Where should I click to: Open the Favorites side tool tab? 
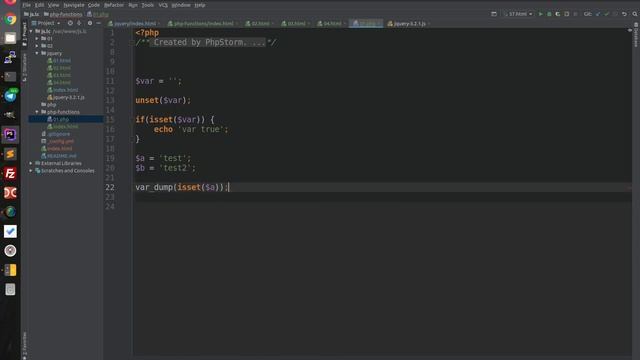coord(24,345)
